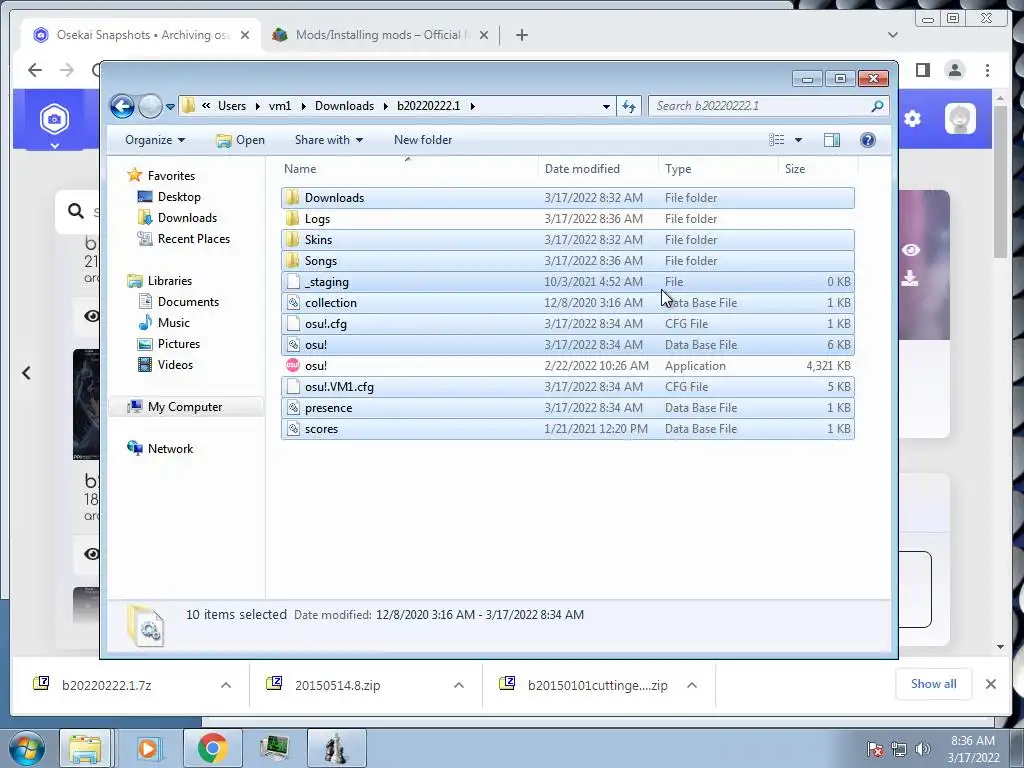Screen dimensions: 1024x768
Task: Expand the arrow after b20220222.1 breadcrumb
Action: pos(472,106)
